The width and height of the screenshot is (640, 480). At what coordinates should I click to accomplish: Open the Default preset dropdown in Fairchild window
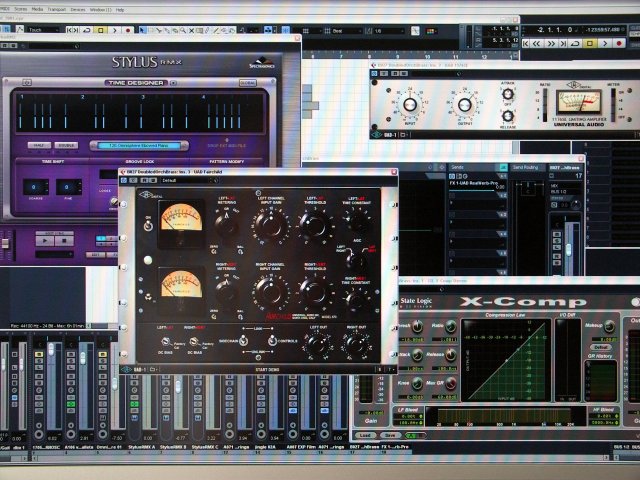click(x=189, y=180)
